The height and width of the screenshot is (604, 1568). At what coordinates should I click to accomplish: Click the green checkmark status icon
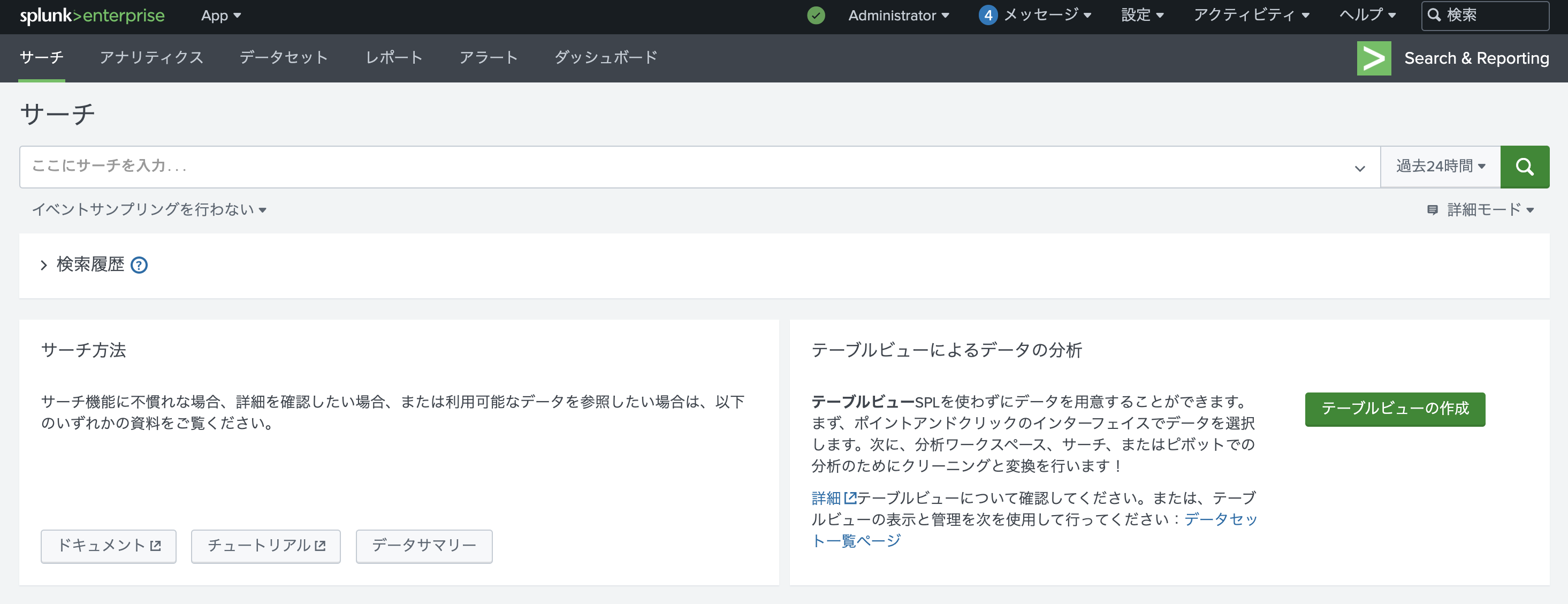(815, 15)
